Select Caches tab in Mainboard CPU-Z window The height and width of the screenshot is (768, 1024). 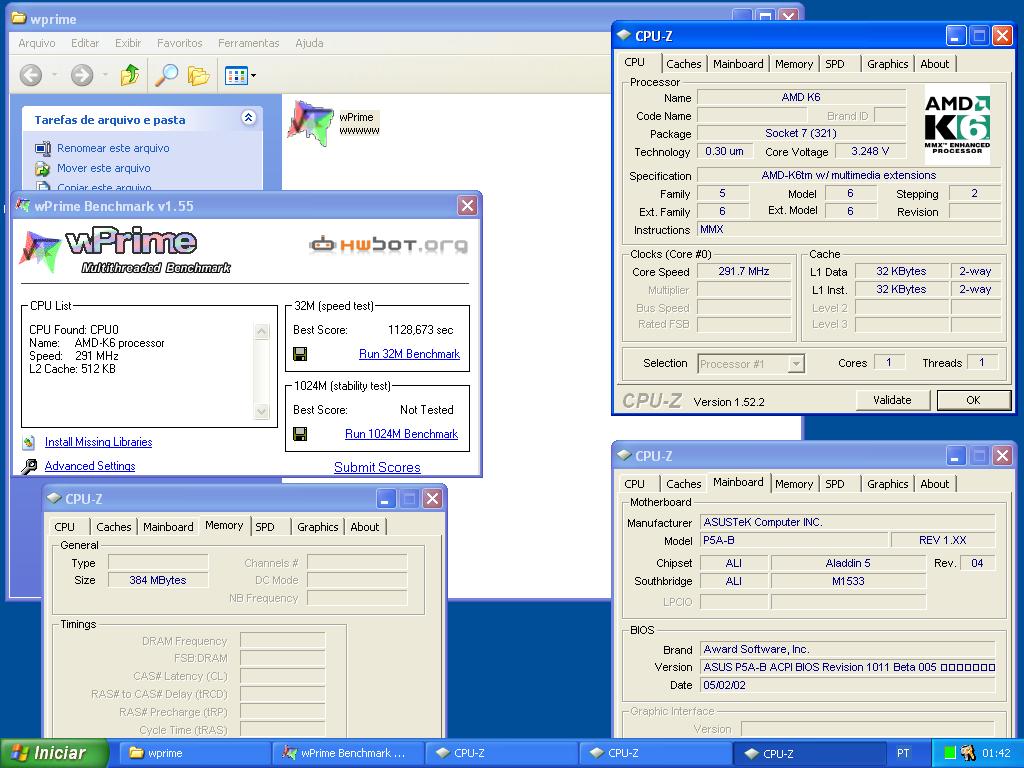(x=683, y=484)
